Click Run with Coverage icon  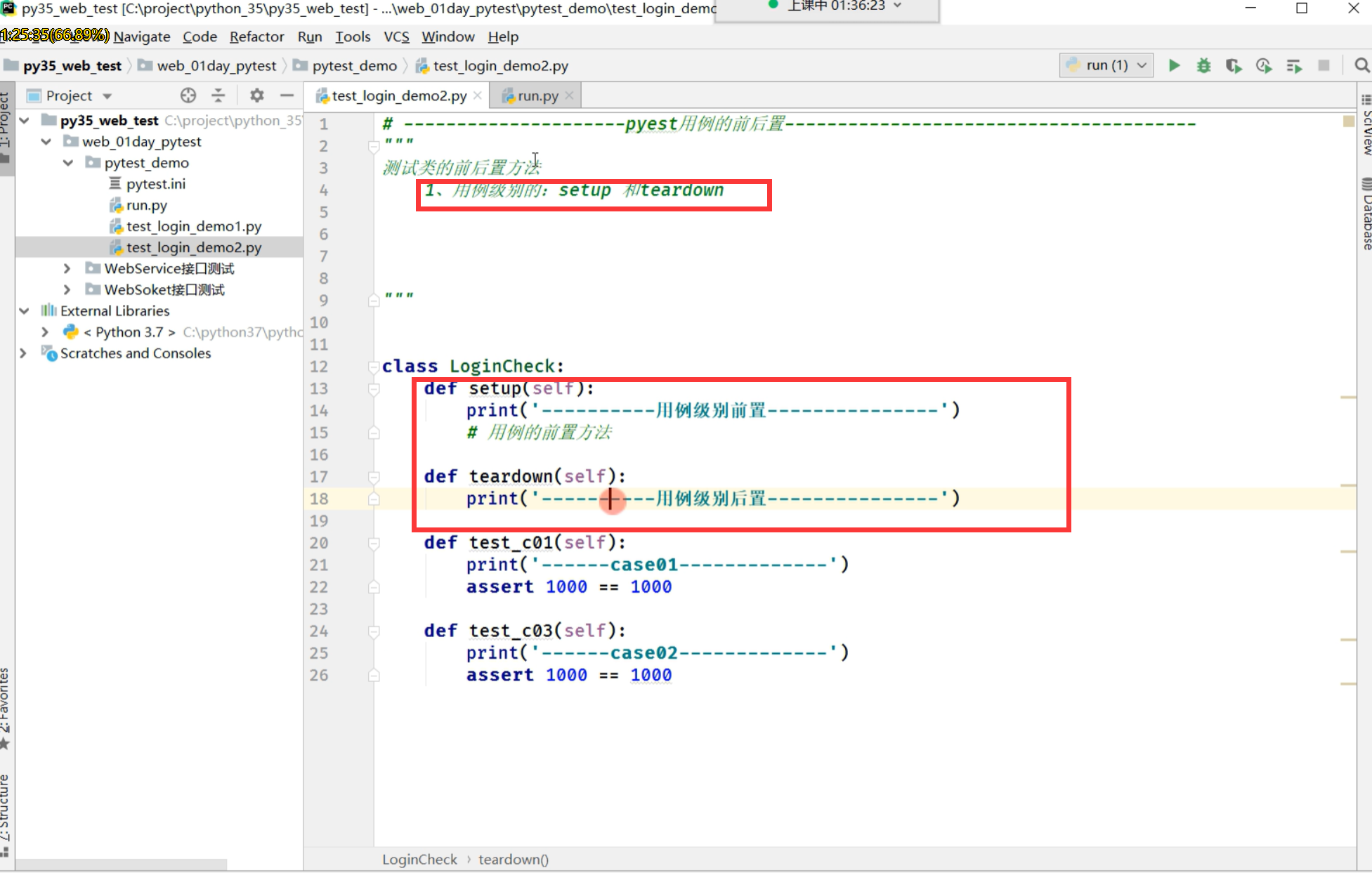click(1234, 65)
